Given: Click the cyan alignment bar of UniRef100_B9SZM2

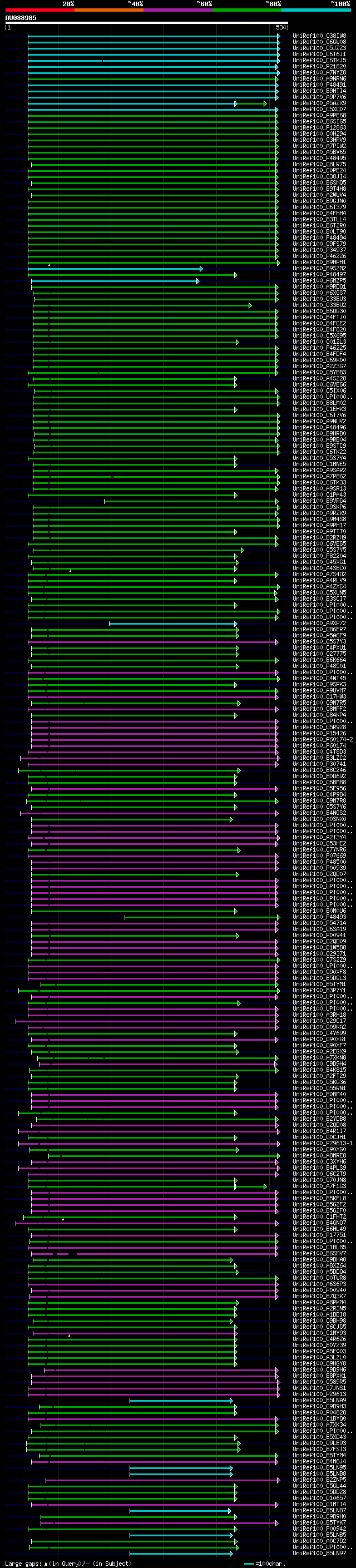Looking at the screenshot, I should point(115,269).
